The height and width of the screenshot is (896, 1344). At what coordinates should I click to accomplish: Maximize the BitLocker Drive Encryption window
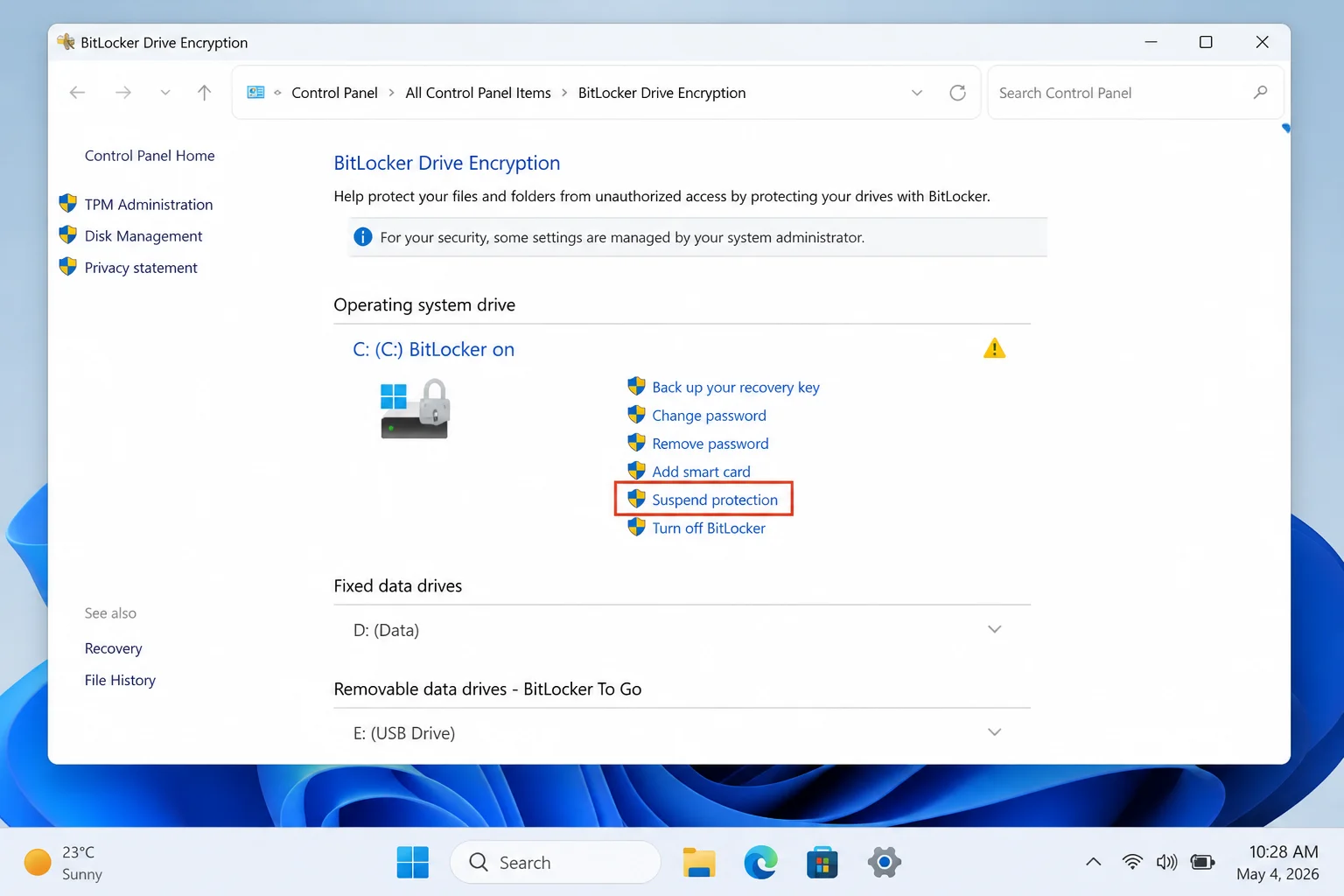[x=1206, y=42]
